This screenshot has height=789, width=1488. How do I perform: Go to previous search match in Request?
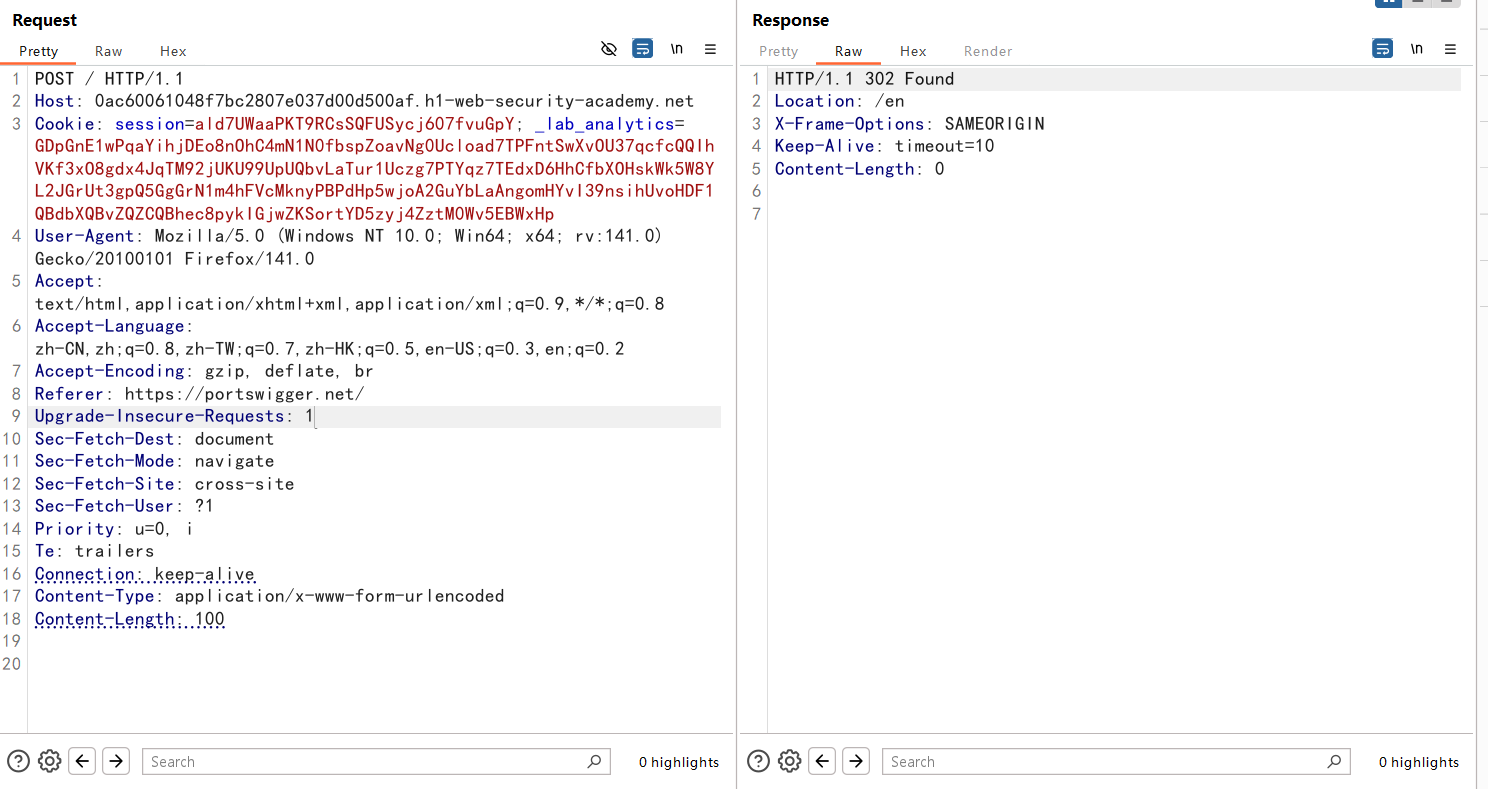83,761
